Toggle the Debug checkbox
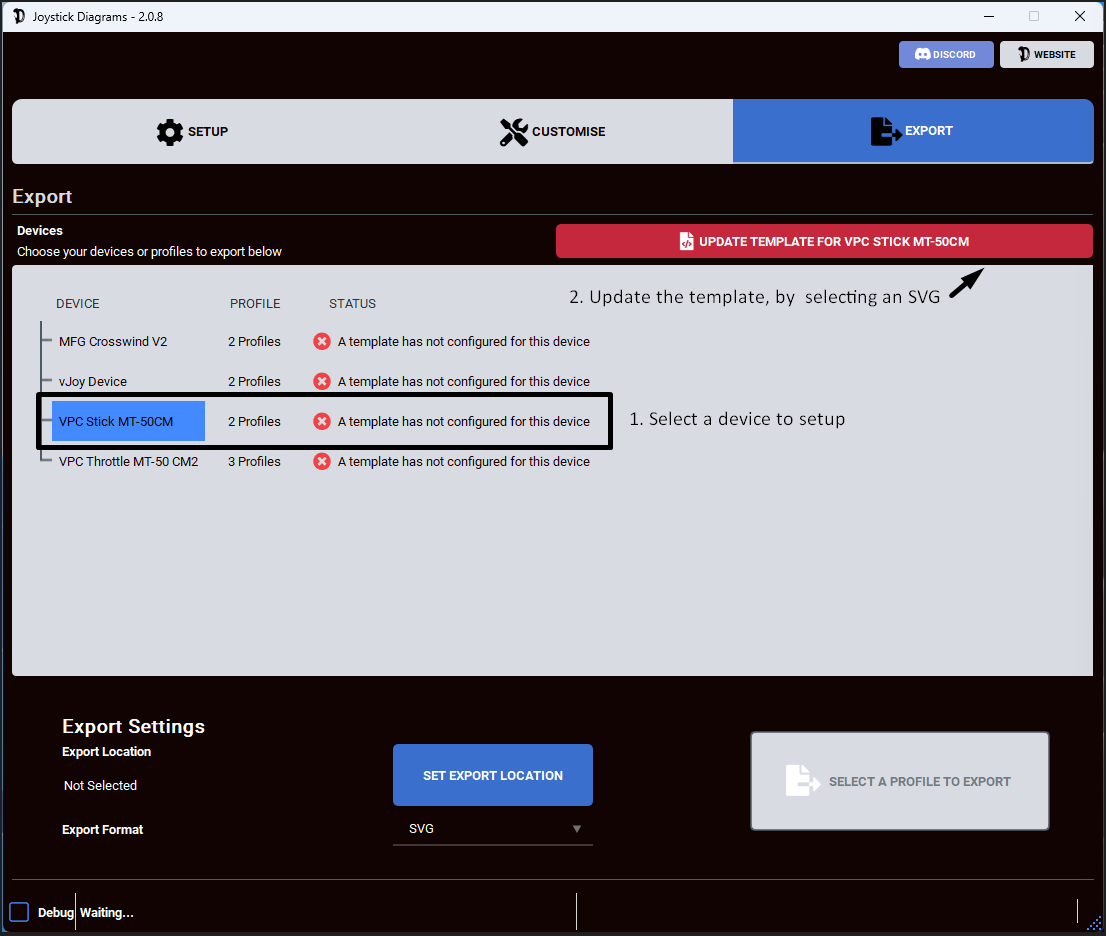 [x=19, y=912]
